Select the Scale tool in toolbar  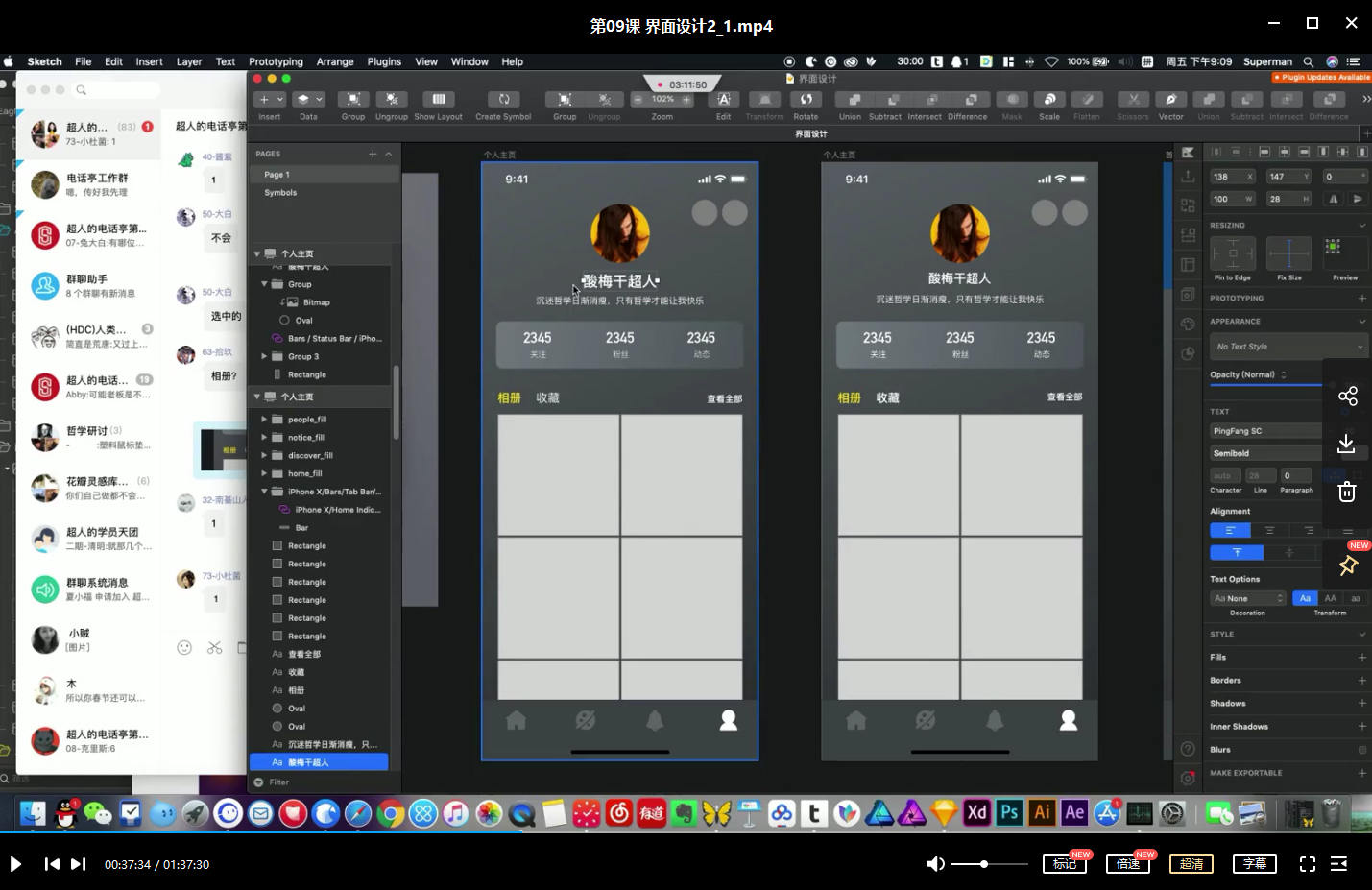pos(1049,100)
